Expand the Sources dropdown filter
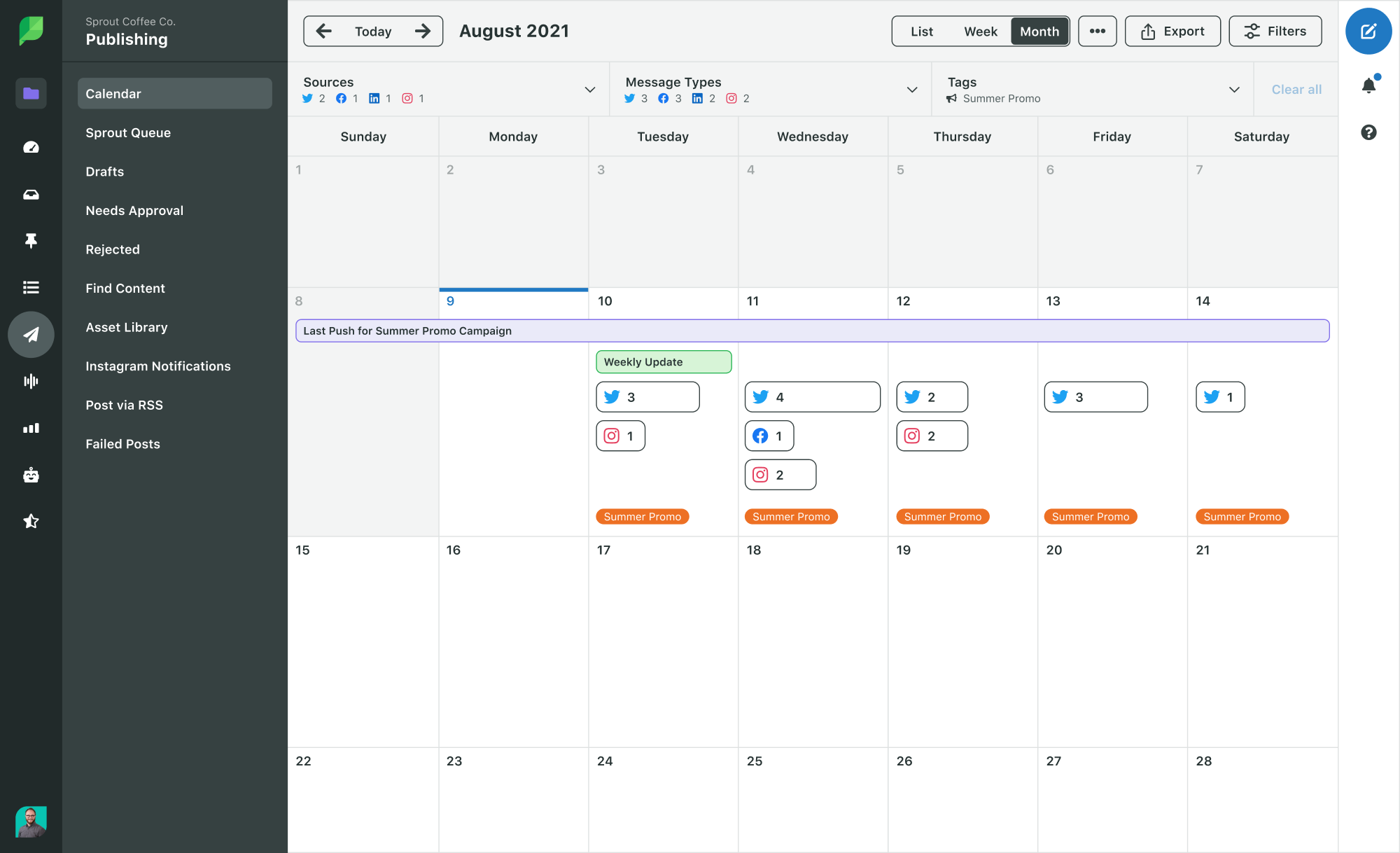Screen dimensions: 1400x853 (590, 89)
